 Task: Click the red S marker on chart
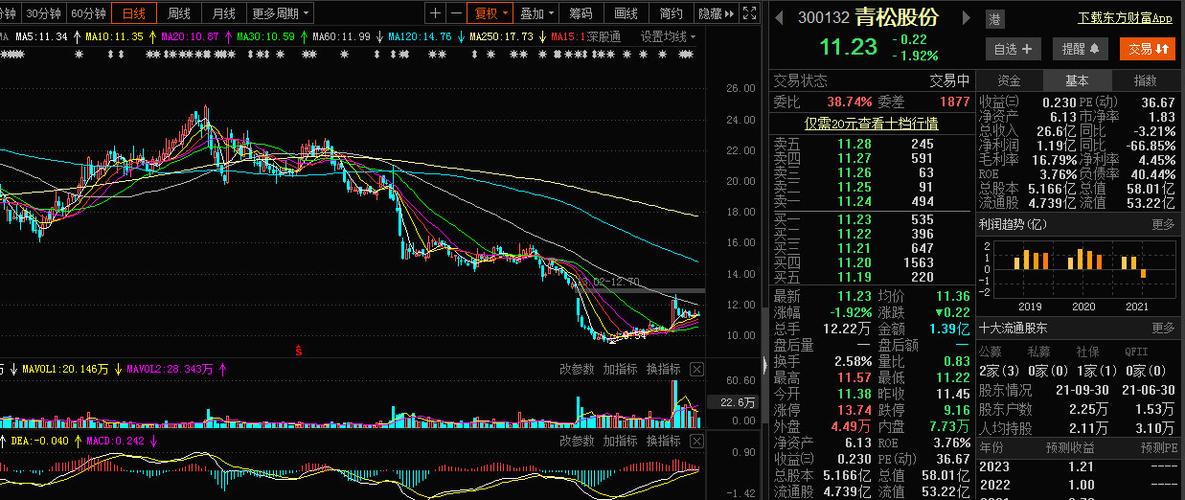299,350
